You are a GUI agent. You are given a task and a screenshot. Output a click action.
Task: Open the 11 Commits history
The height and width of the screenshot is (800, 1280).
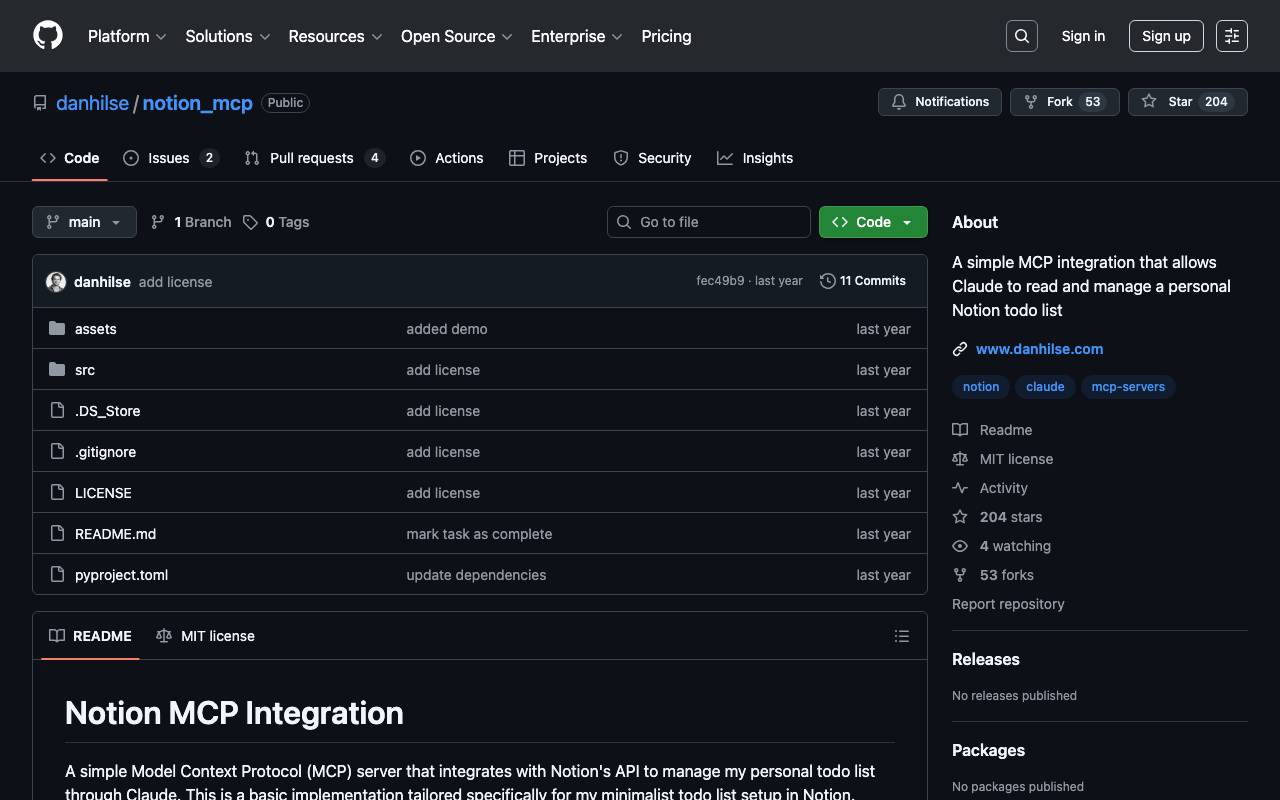point(862,281)
